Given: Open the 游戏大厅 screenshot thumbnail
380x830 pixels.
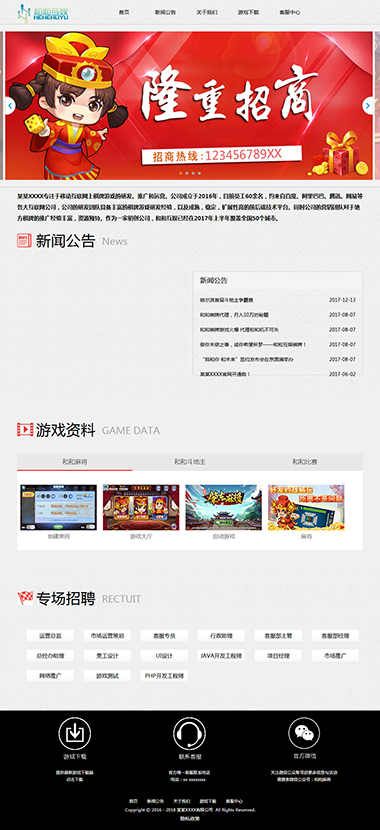Looking at the screenshot, I should point(141,508).
